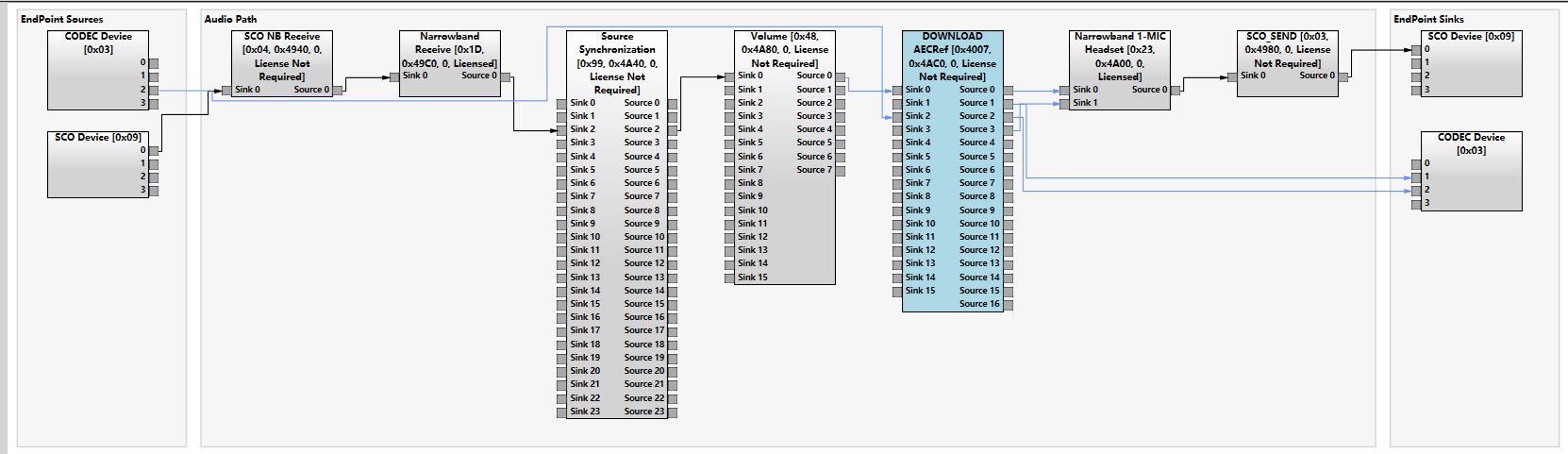Select the DOWNLOAD AECRef block
The width and height of the screenshot is (1568, 454).
[x=953, y=171]
